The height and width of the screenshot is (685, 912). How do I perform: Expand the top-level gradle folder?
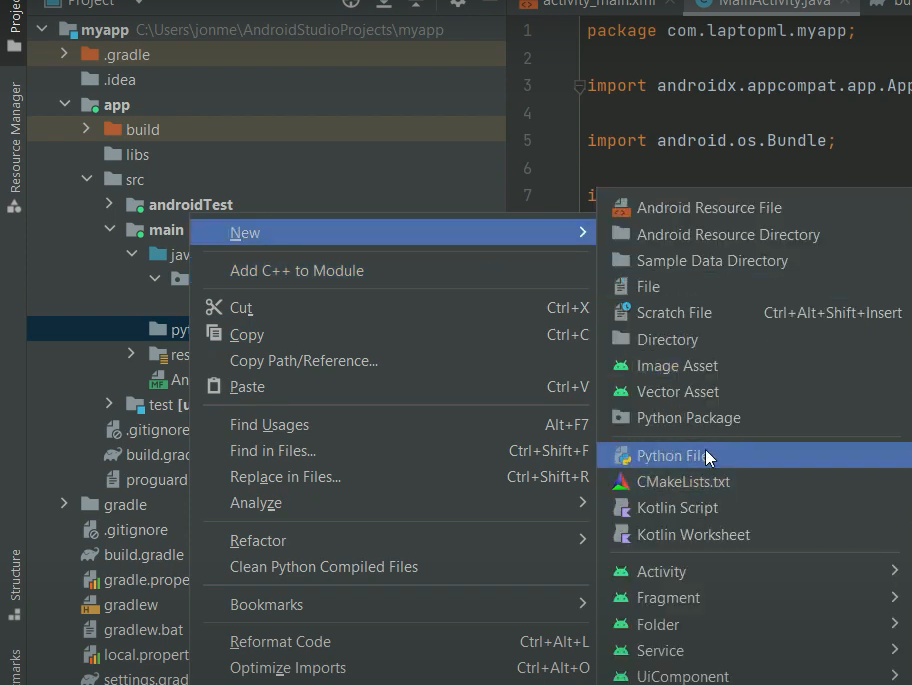pyautogui.click(x=64, y=504)
